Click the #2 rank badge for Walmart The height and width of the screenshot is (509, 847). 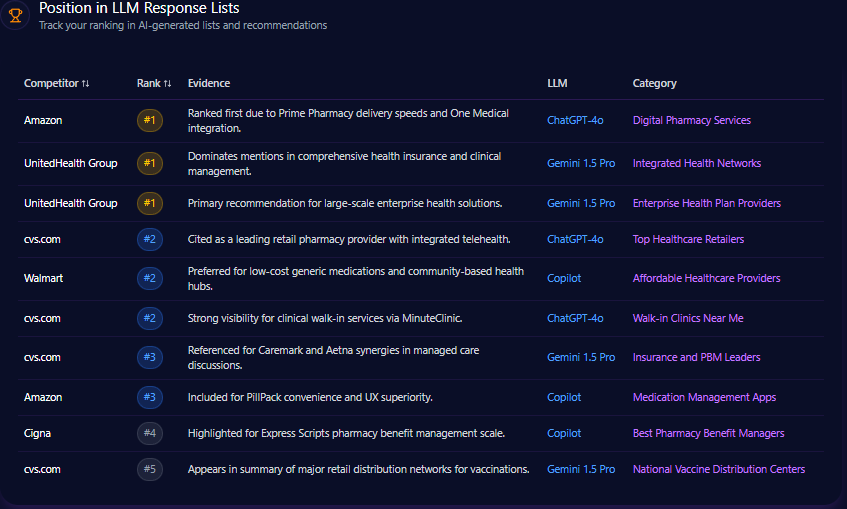(x=150, y=278)
